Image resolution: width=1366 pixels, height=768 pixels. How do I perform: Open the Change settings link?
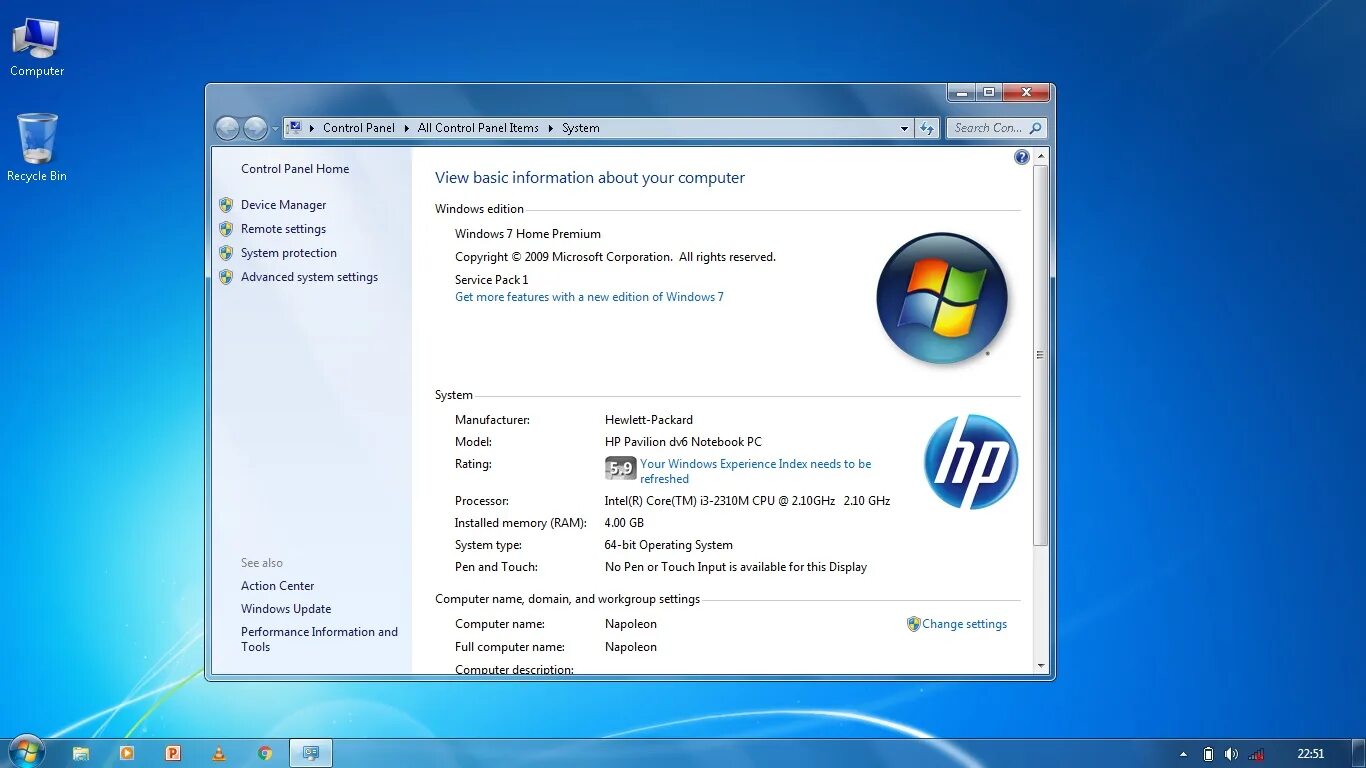point(964,623)
